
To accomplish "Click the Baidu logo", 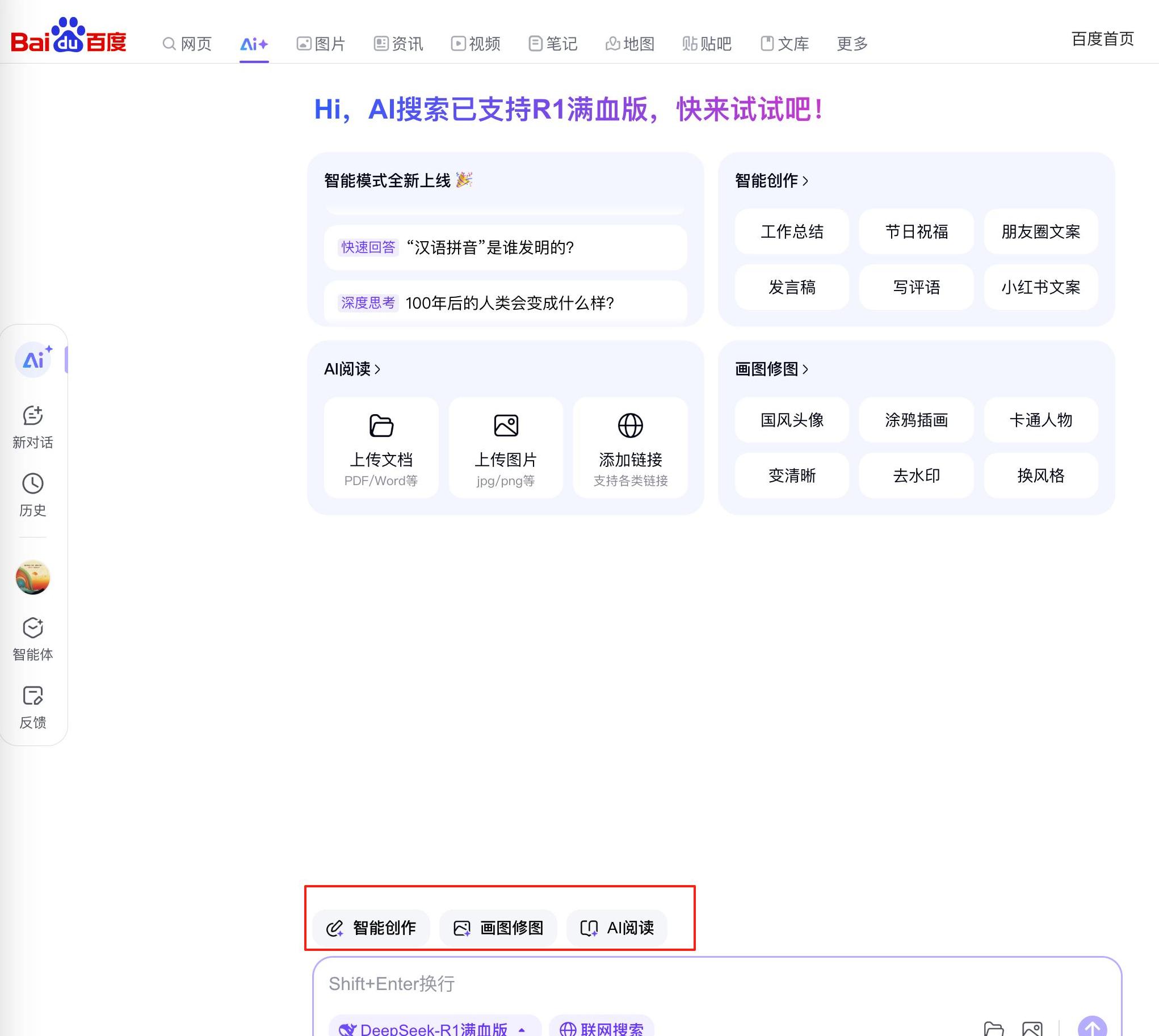I will tap(68, 35).
